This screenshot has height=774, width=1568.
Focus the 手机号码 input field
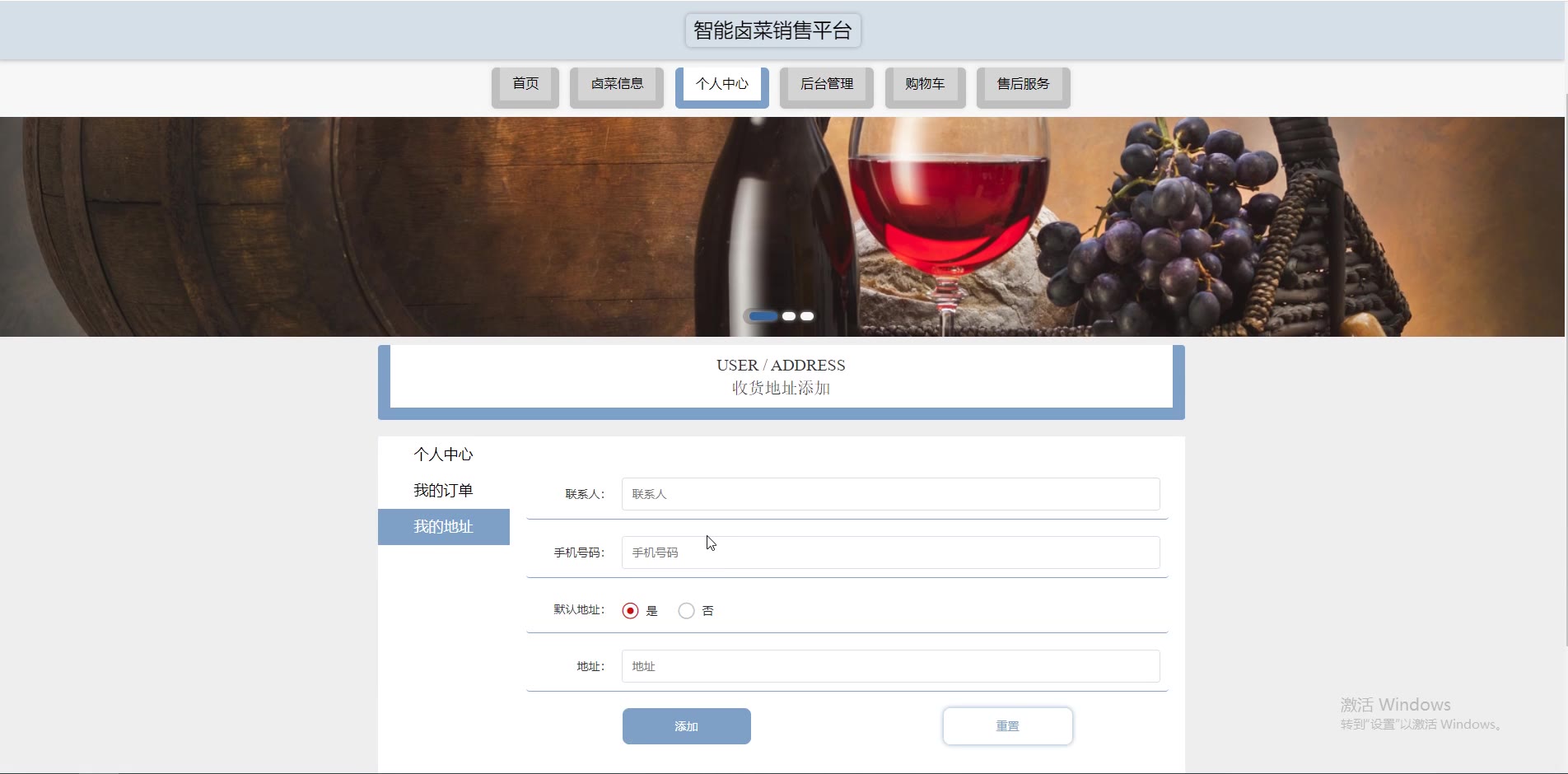890,553
